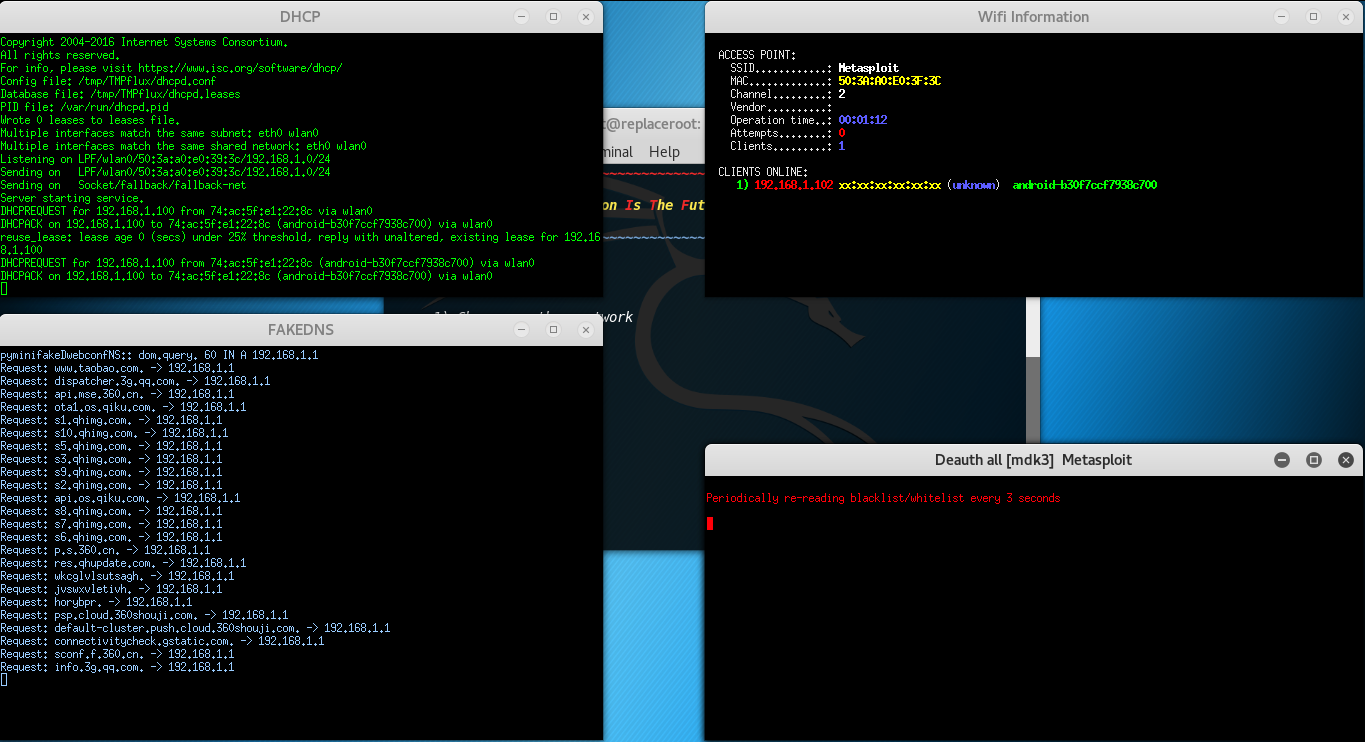Viewport: 1365px width, 742px height.
Task: Click the 'Copyright 2004-2016 Internet Systems Consortium' line
Action: tap(144, 42)
